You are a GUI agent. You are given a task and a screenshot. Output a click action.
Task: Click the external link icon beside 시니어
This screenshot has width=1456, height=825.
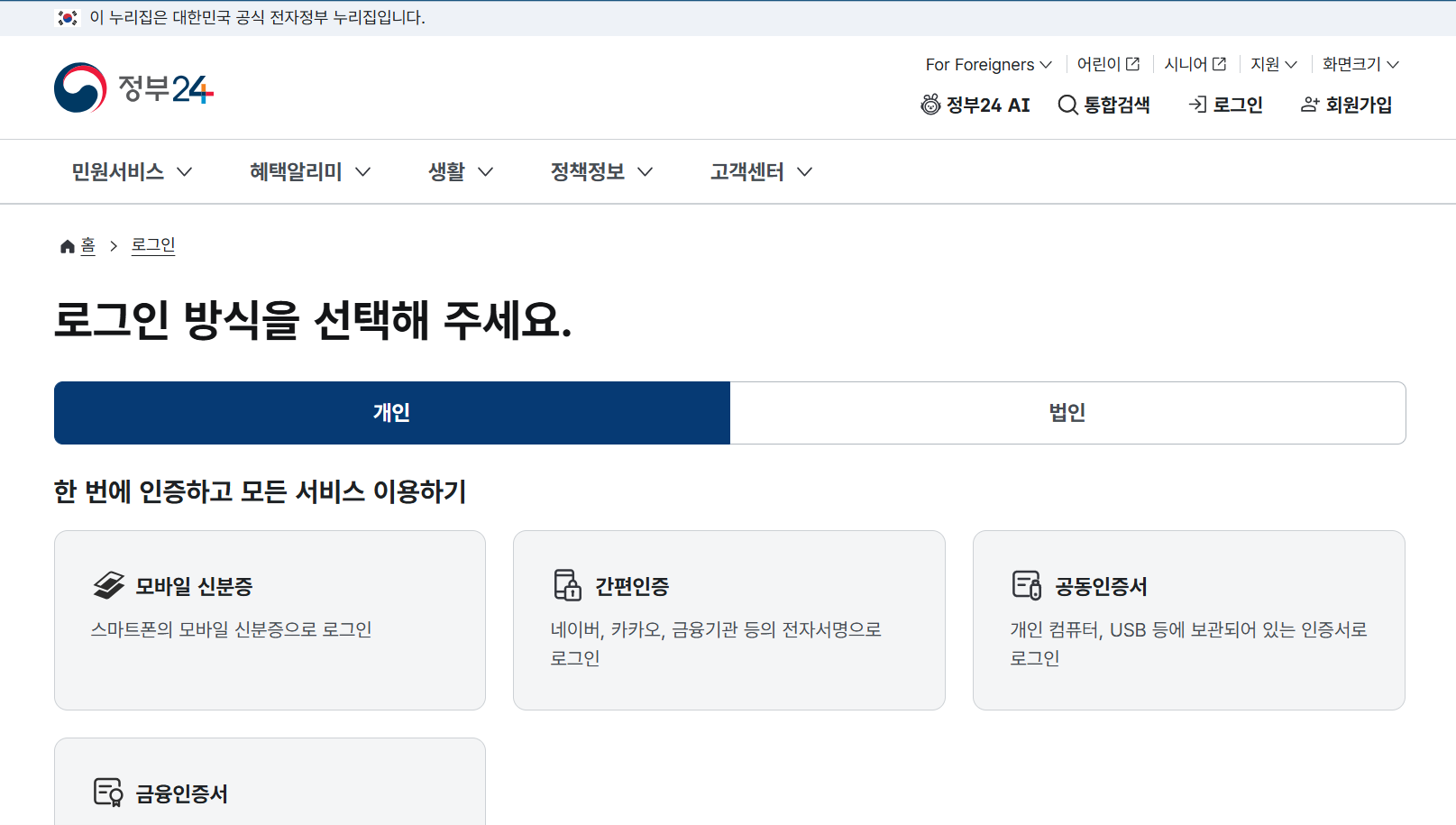coord(1220,64)
